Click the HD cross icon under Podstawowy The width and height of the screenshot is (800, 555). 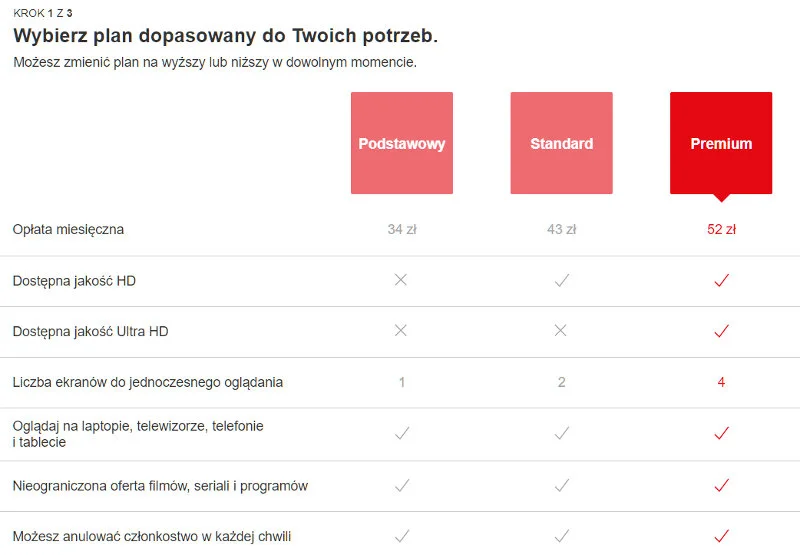pos(402,281)
